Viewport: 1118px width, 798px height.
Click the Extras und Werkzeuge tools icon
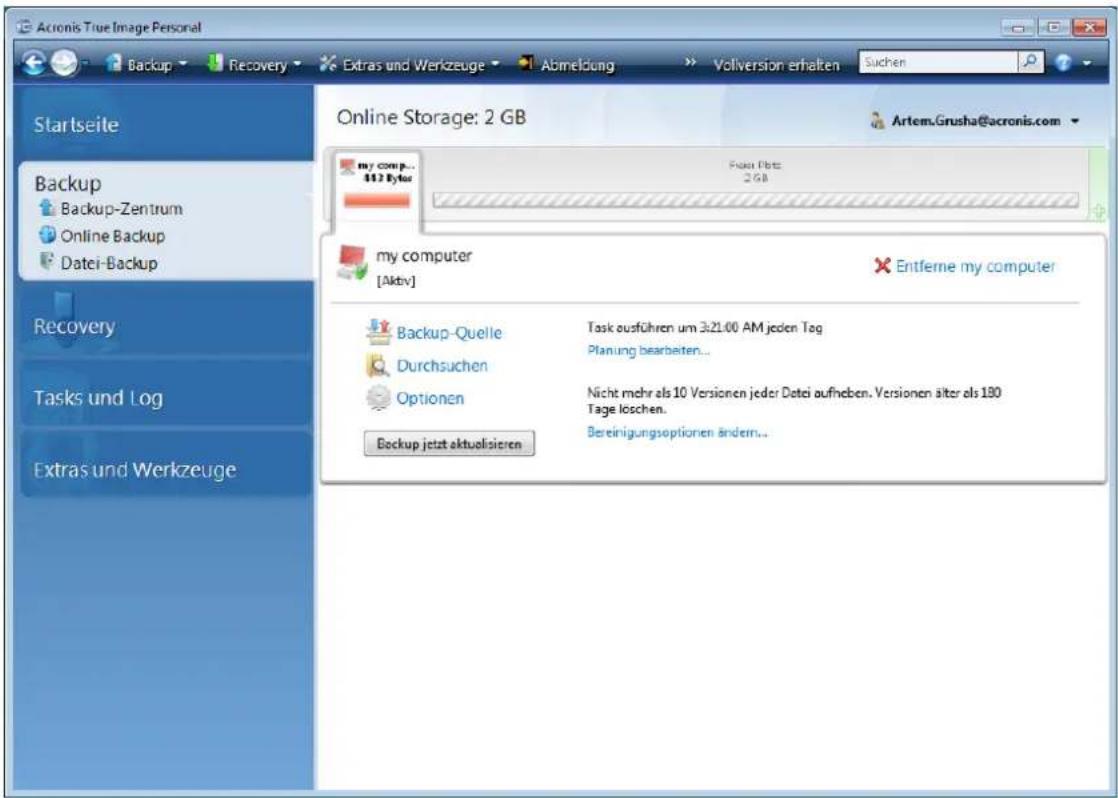coord(328,64)
